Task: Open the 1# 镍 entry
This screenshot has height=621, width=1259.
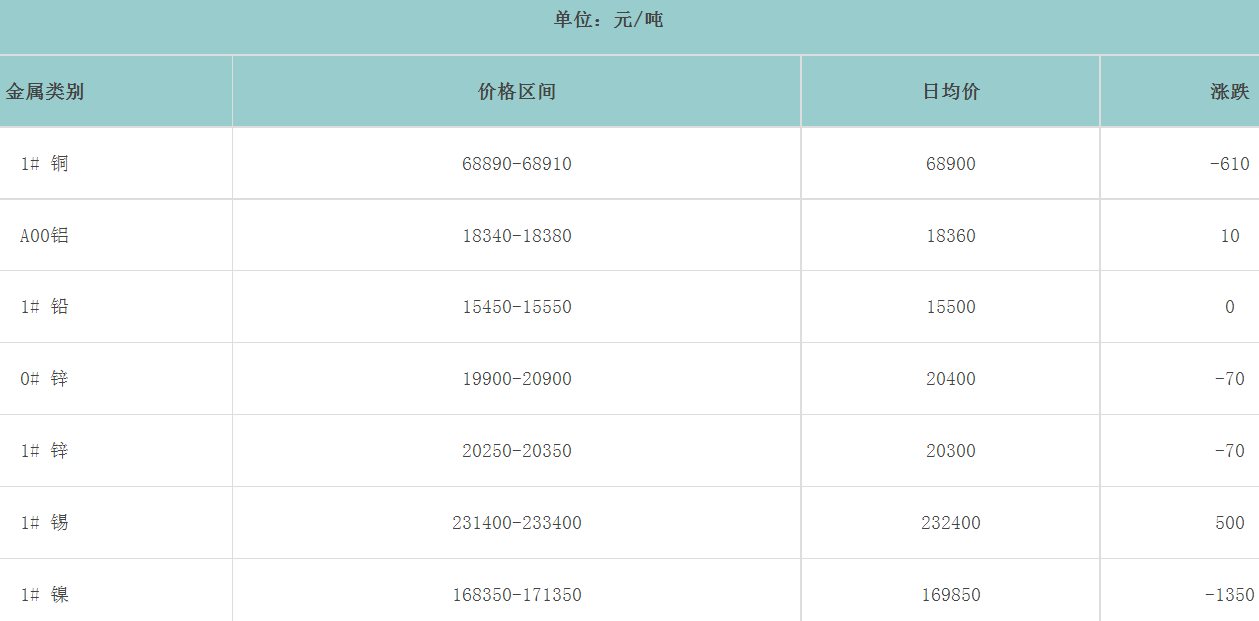Action: 45,595
